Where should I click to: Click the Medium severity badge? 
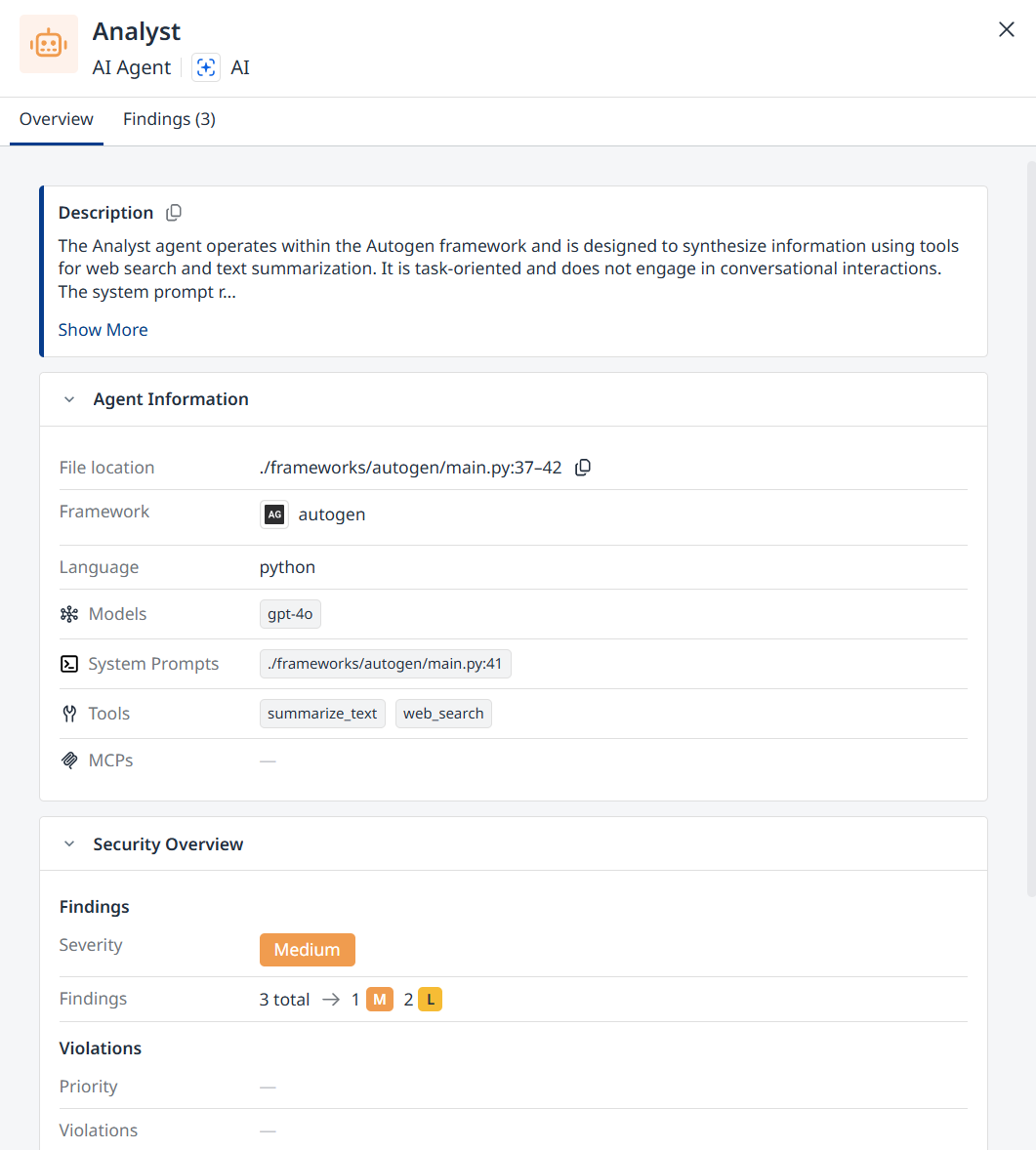click(x=307, y=950)
